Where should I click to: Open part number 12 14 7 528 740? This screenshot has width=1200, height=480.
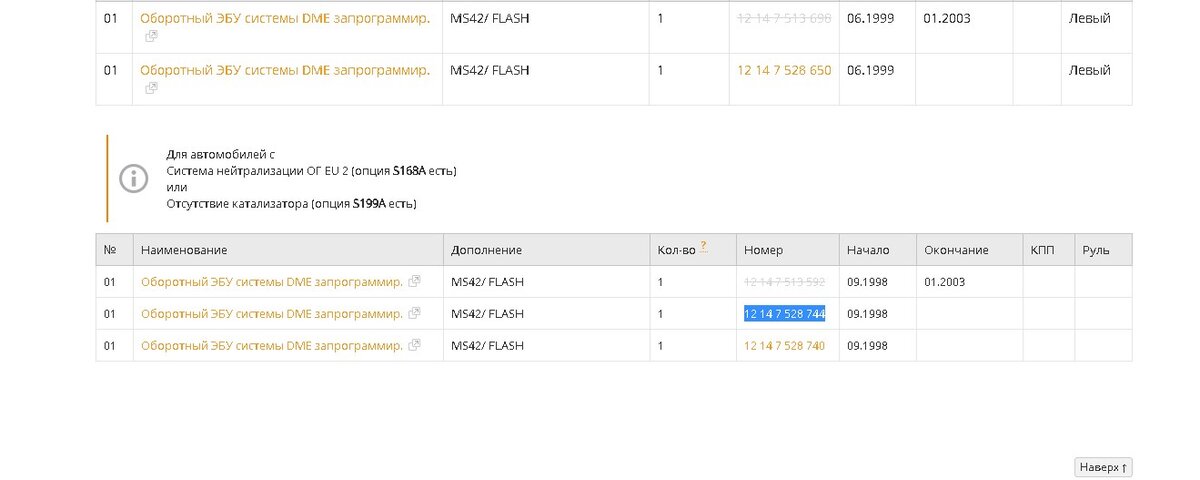[784, 346]
